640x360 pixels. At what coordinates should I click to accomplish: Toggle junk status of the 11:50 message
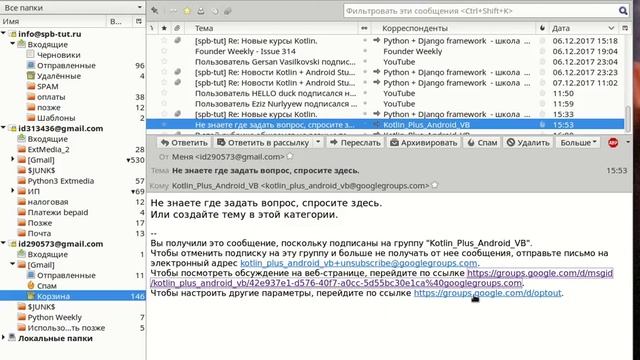coord(542,93)
